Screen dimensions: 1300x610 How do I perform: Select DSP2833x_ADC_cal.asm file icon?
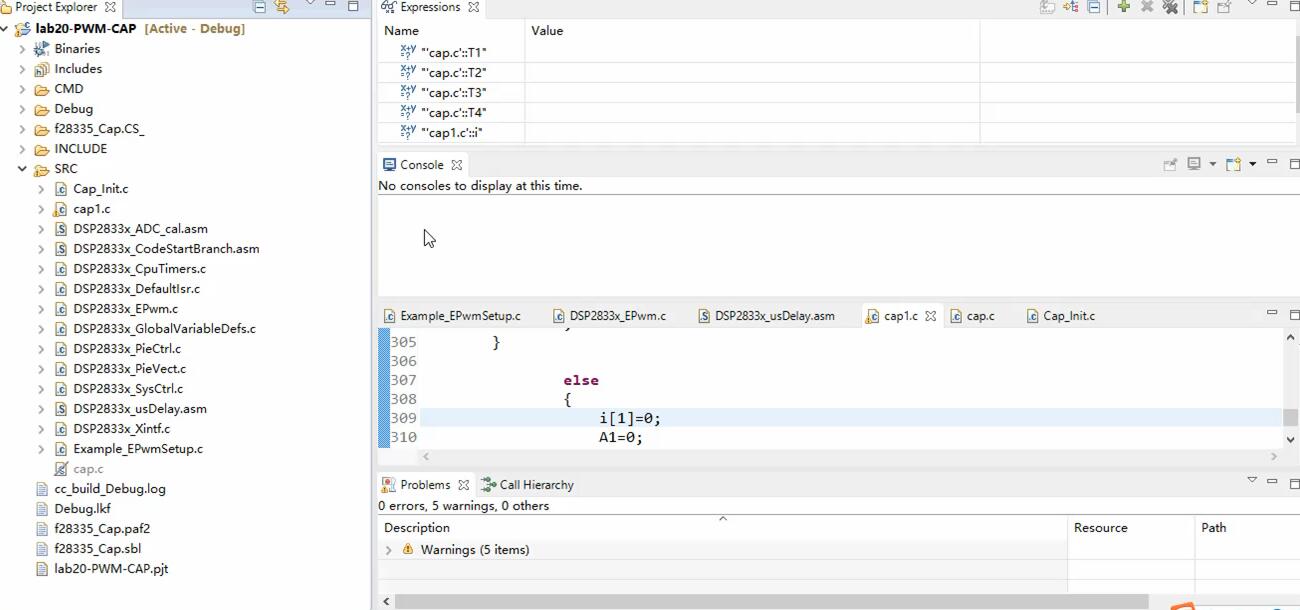point(61,229)
